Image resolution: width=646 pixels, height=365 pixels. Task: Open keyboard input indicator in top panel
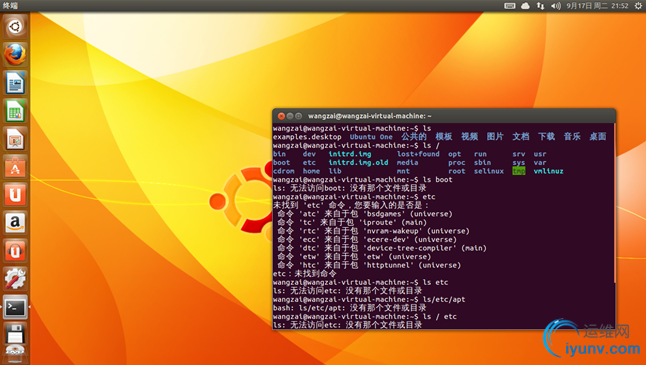pyautogui.click(x=510, y=6)
